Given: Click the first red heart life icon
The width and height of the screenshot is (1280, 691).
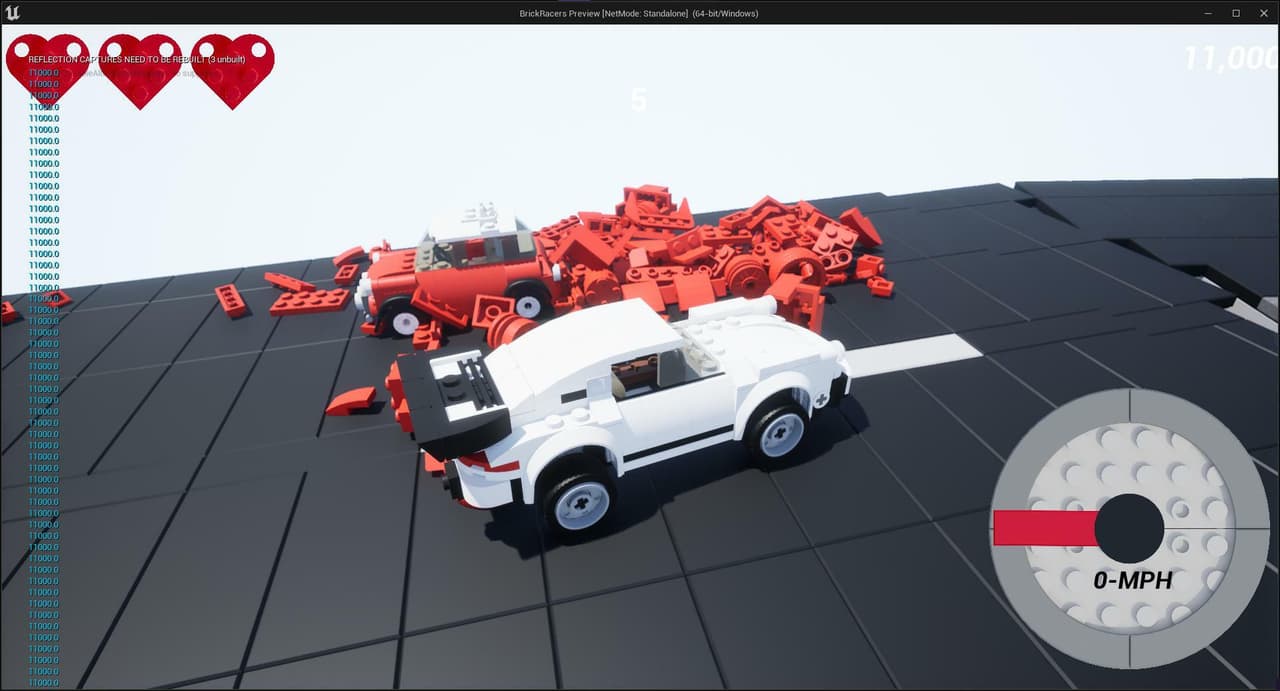Looking at the screenshot, I should pos(47,71).
